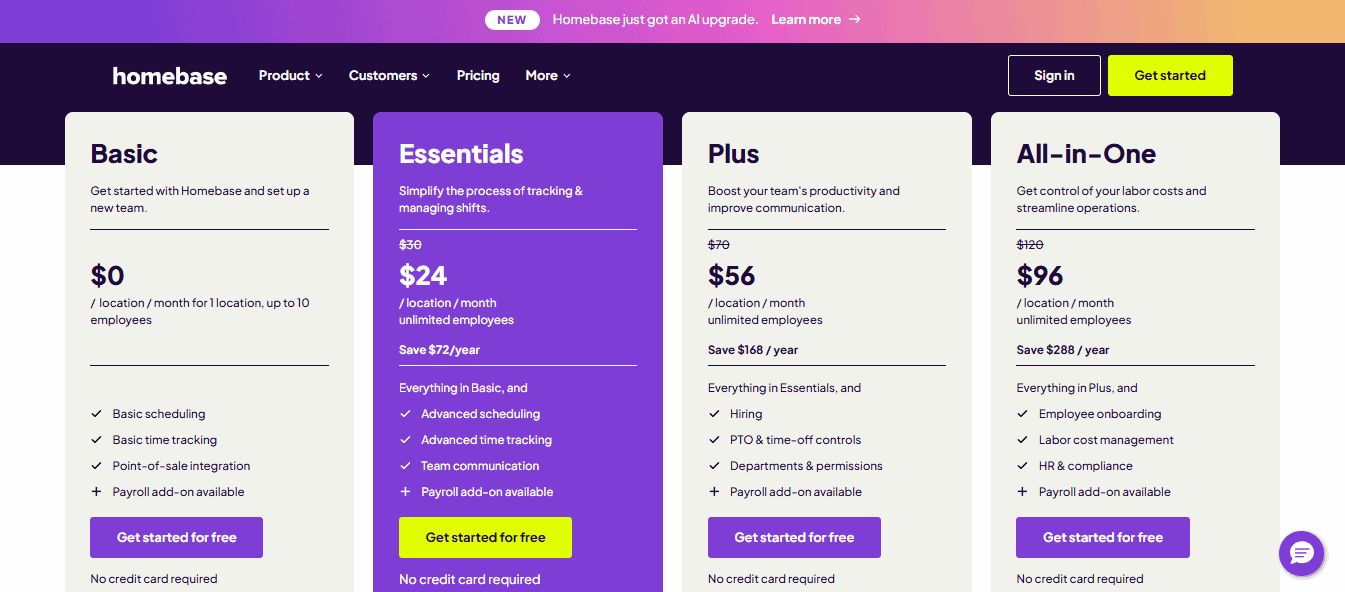Select the Basic plan Get started button
The width and height of the screenshot is (1345, 592).
[x=176, y=537]
